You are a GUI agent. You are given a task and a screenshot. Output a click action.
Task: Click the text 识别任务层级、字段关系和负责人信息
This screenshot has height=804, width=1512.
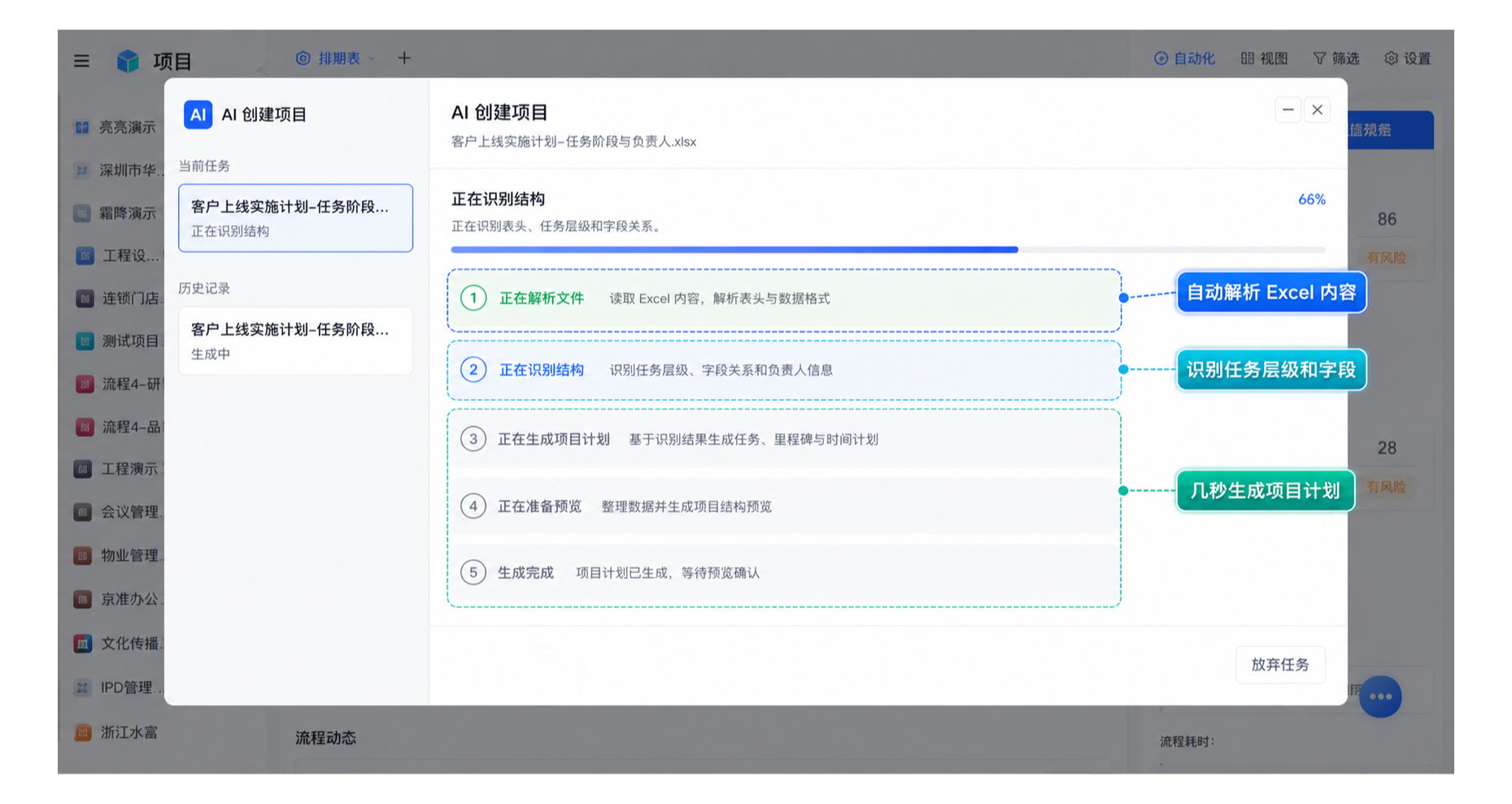click(721, 370)
